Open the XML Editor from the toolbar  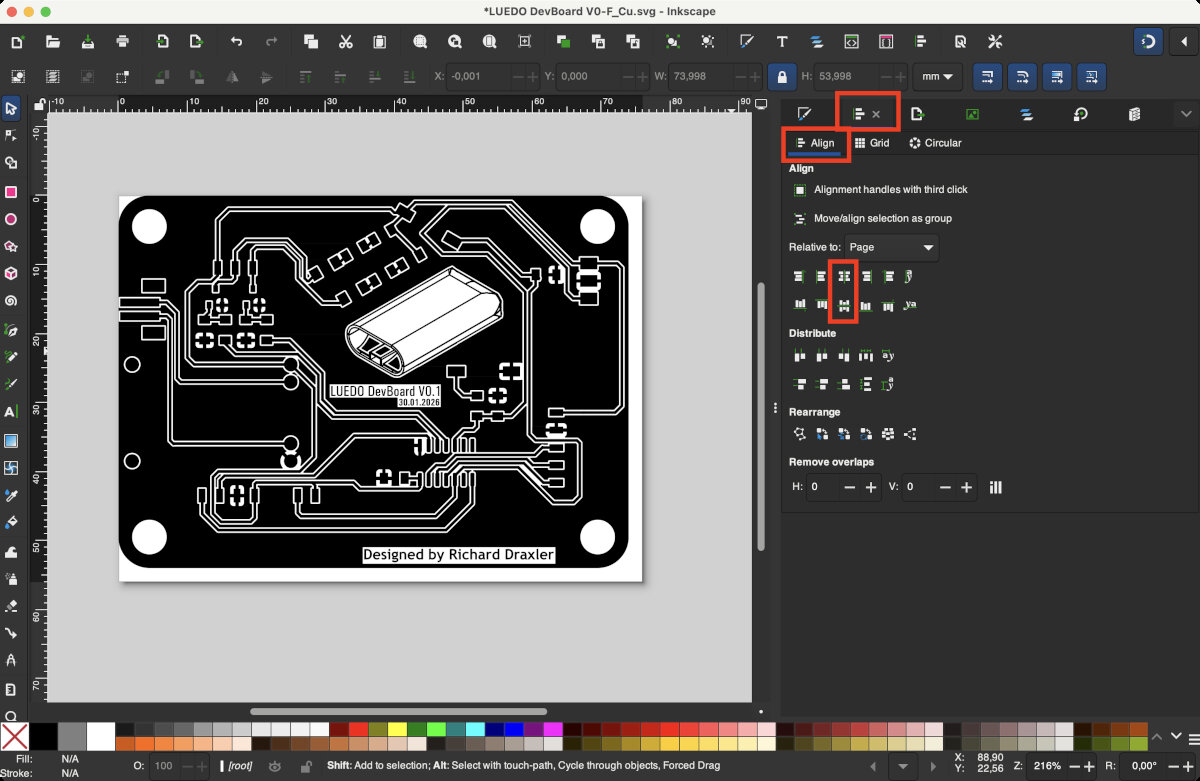click(x=851, y=42)
